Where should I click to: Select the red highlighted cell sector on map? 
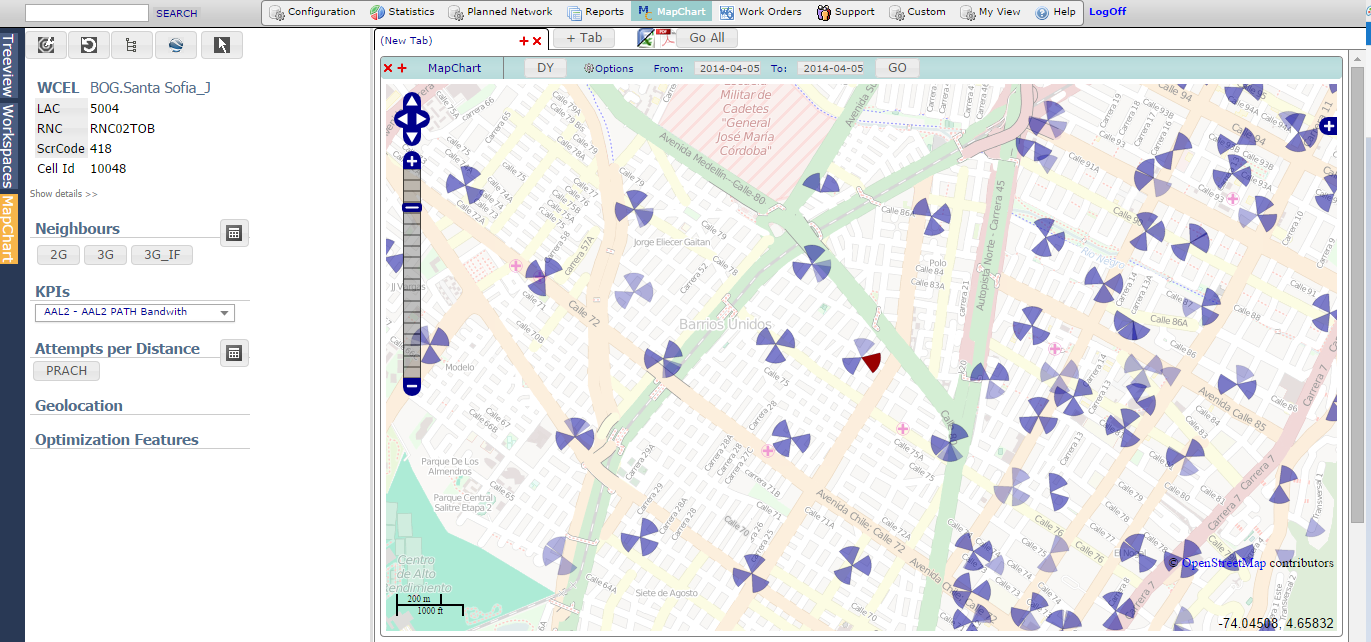871,361
